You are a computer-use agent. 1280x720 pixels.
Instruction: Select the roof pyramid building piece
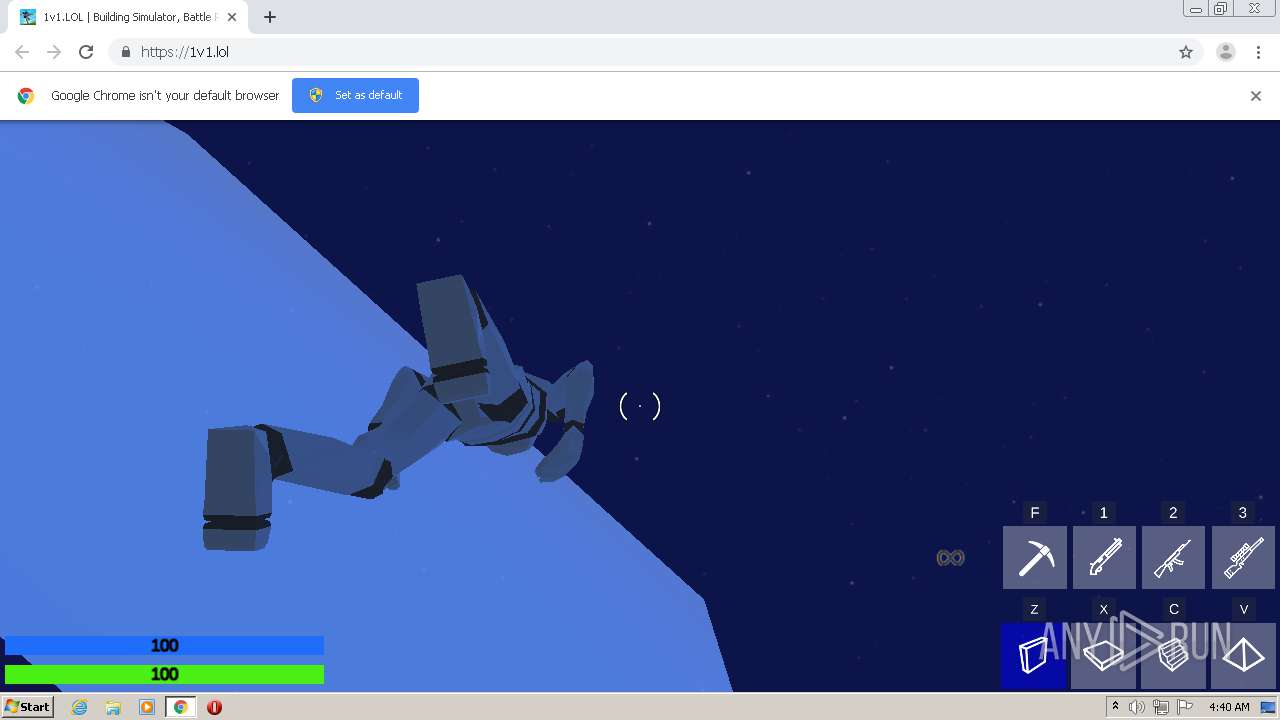point(1243,656)
